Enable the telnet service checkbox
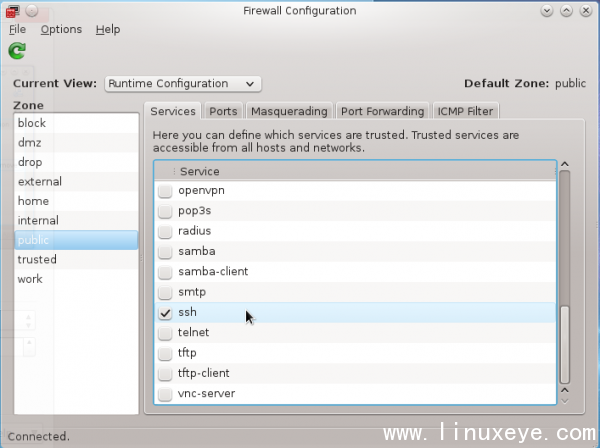Image resolution: width=600 pixels, height=448 pixels. pyautogui.click(x=165, y=333)
